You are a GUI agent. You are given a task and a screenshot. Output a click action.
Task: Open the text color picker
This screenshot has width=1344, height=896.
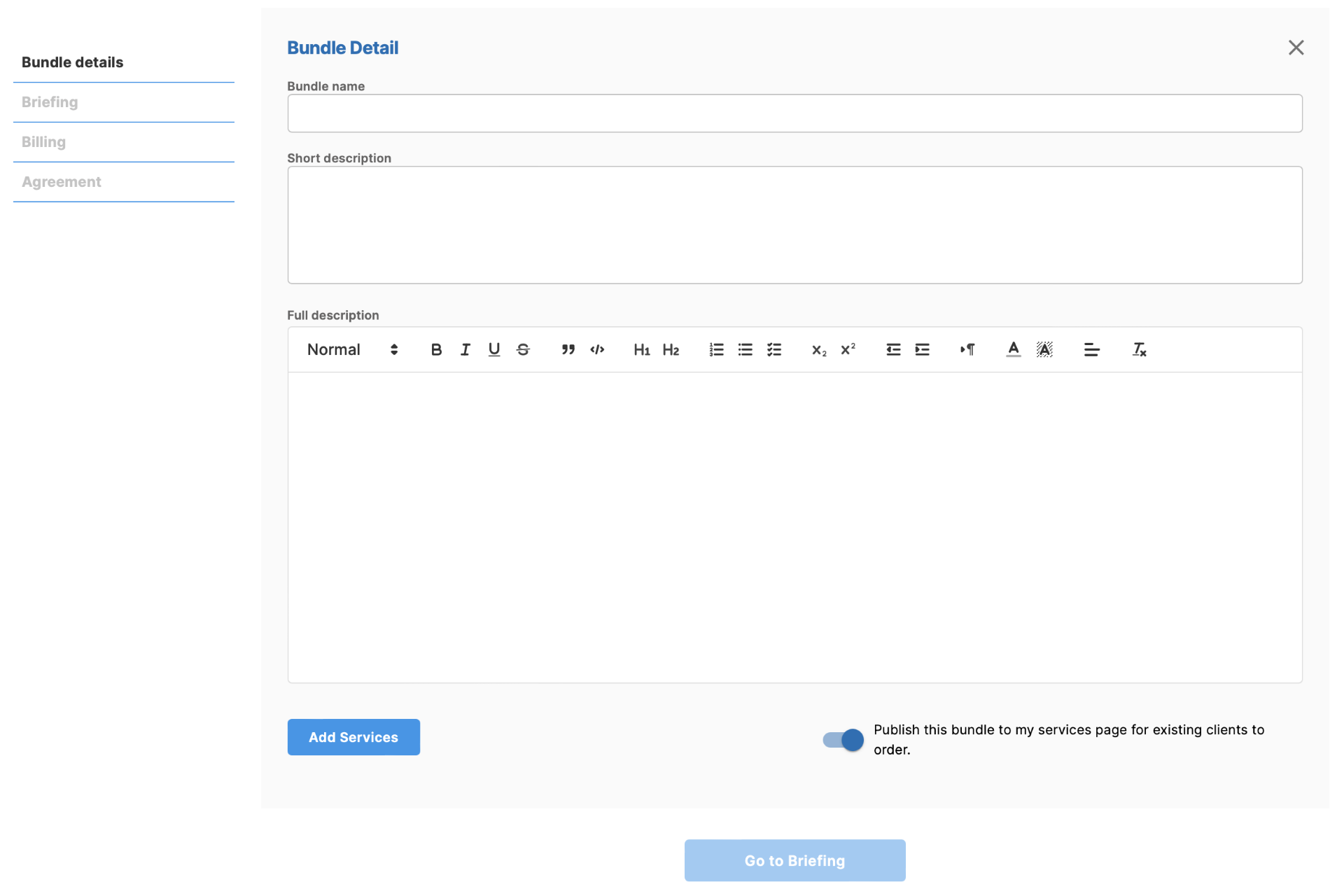[x=1013, y=349]
